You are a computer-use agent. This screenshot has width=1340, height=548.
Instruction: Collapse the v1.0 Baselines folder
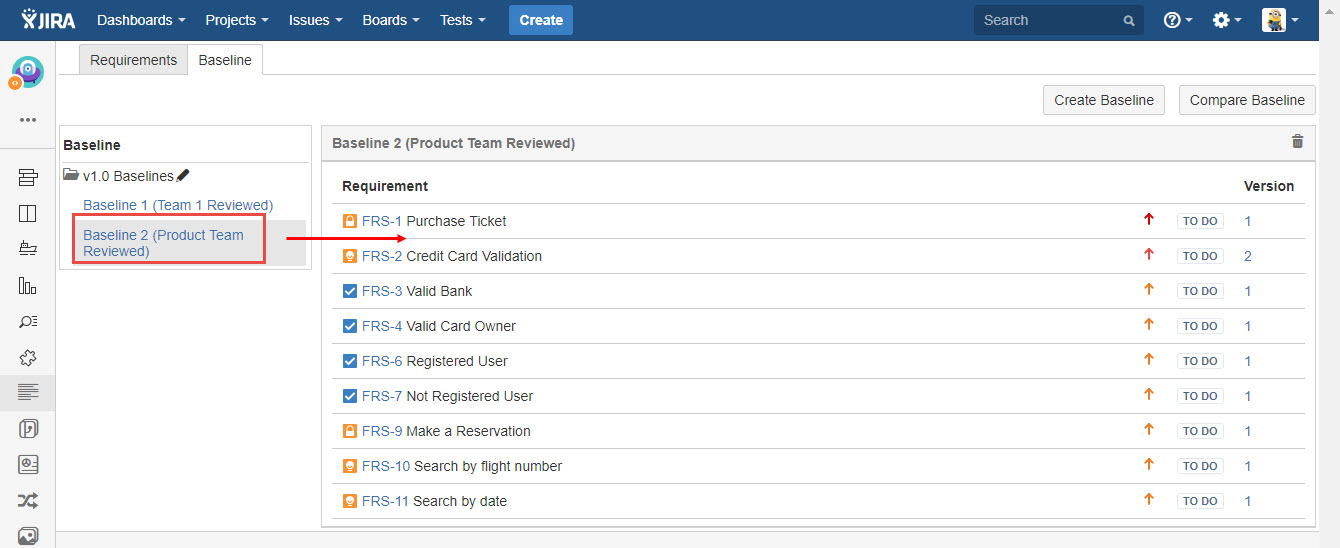click(x=70, y=175)
